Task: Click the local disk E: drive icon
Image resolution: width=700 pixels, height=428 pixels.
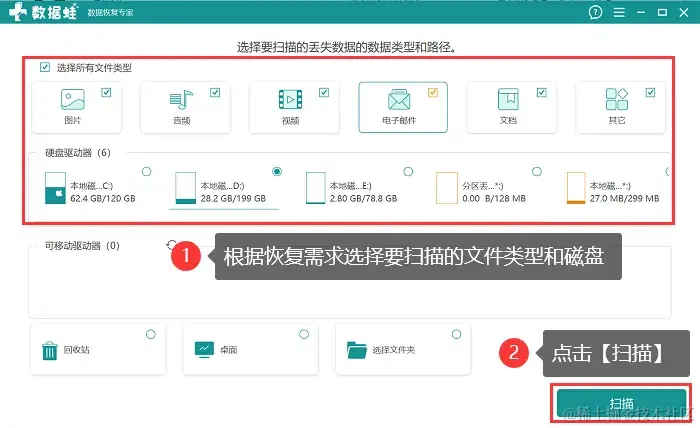Action: pyautogui.click(x=316, y=188)
